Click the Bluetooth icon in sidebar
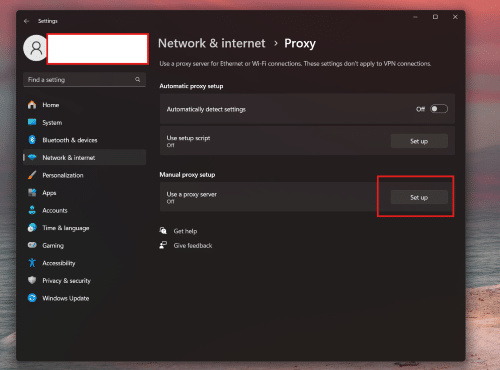Image resolution: width=500 pixels, height=370 pixels. tap(32, 140)
